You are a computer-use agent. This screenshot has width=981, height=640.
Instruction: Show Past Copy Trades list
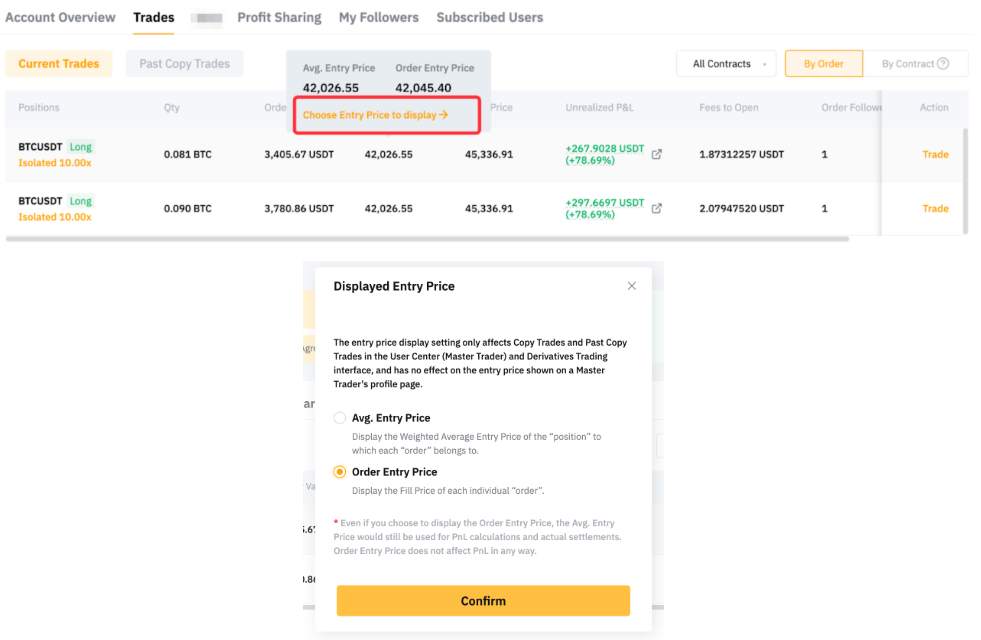point(184,64)
